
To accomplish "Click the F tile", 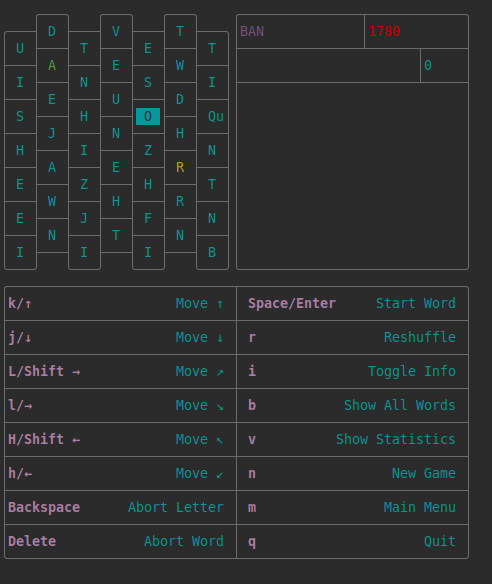I will point(148,218).
